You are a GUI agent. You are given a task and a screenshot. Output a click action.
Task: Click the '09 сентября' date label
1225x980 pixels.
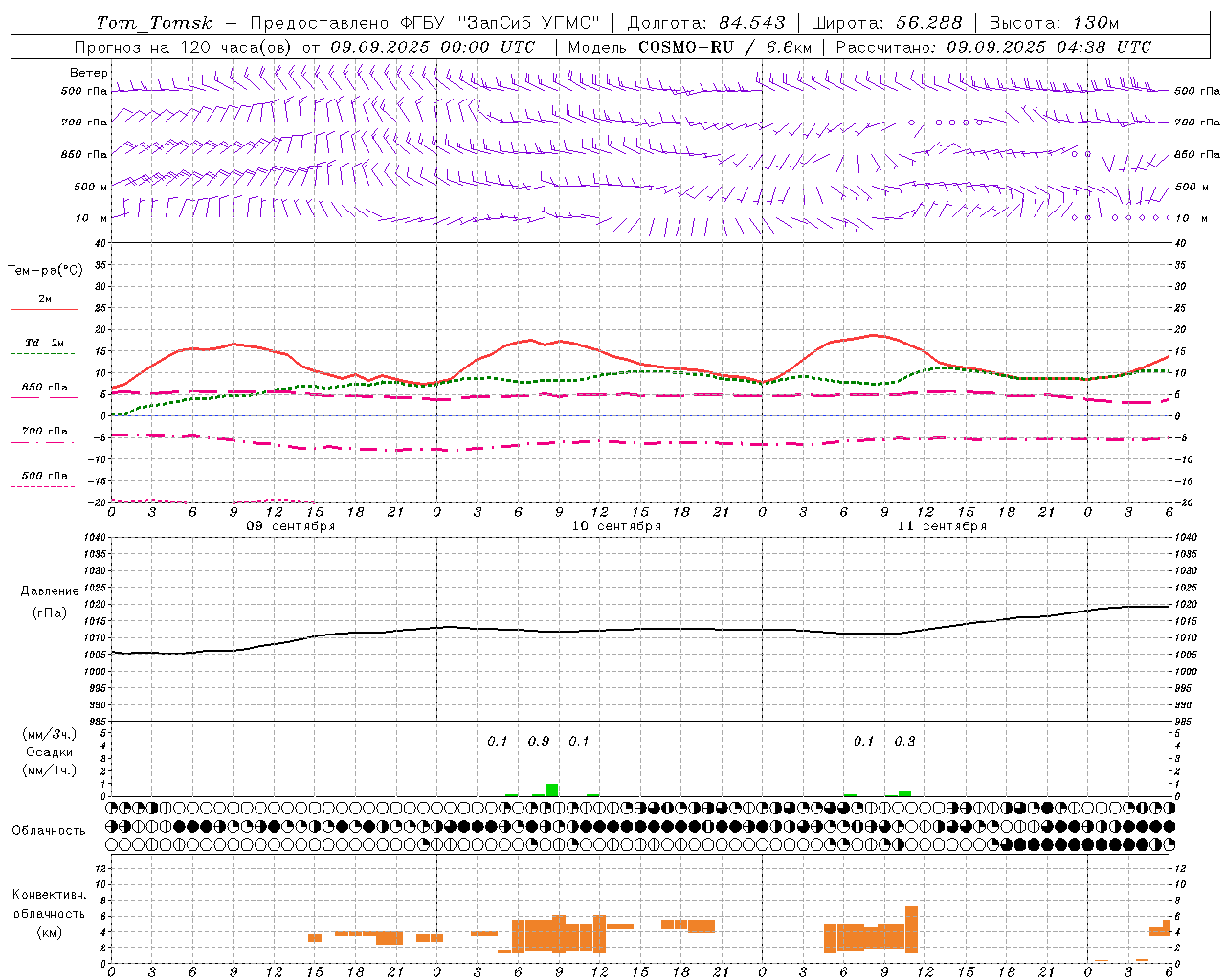pyautogui.click(x=291, y=526)
